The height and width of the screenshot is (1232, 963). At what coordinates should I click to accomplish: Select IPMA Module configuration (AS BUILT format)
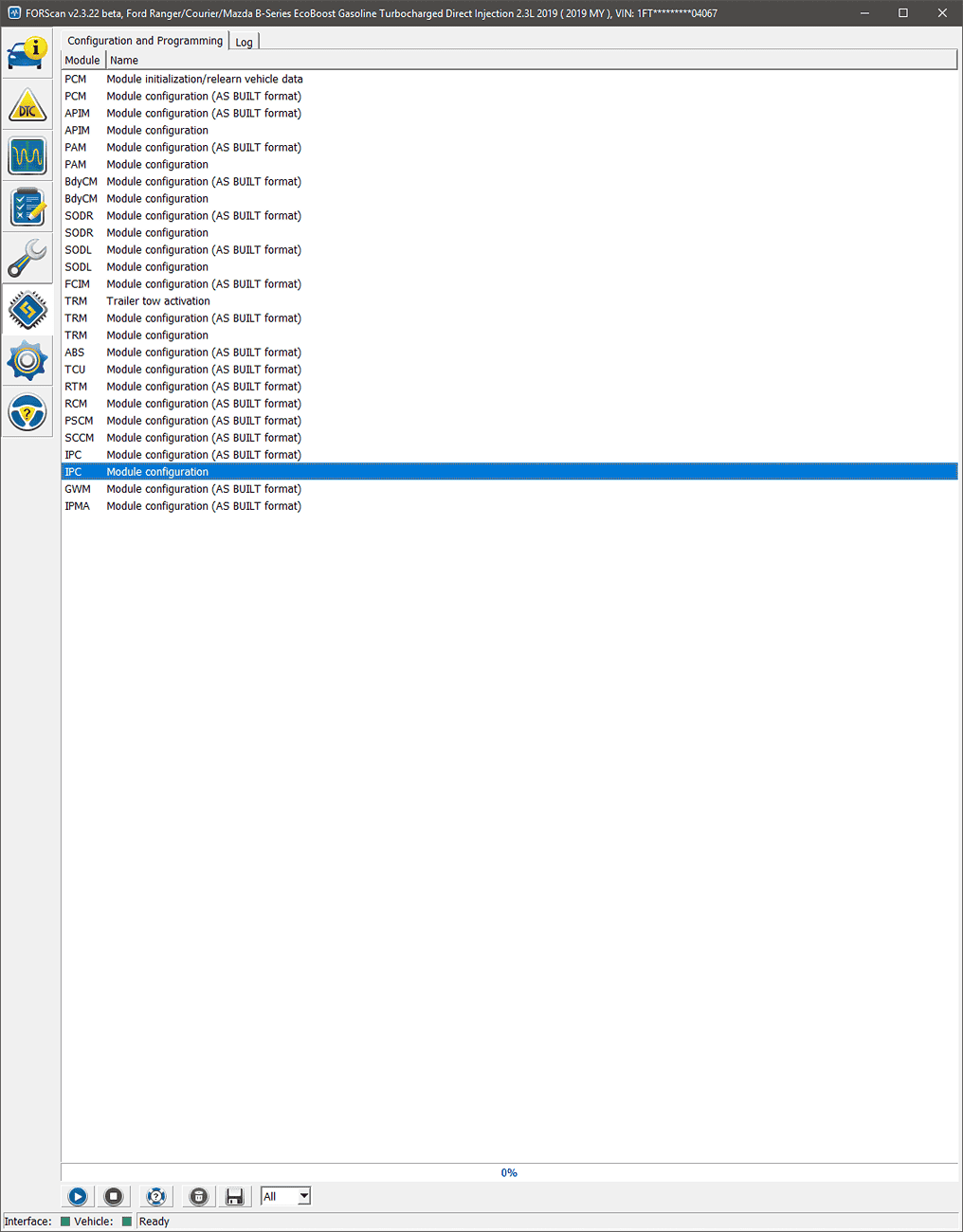coord(510,506)
